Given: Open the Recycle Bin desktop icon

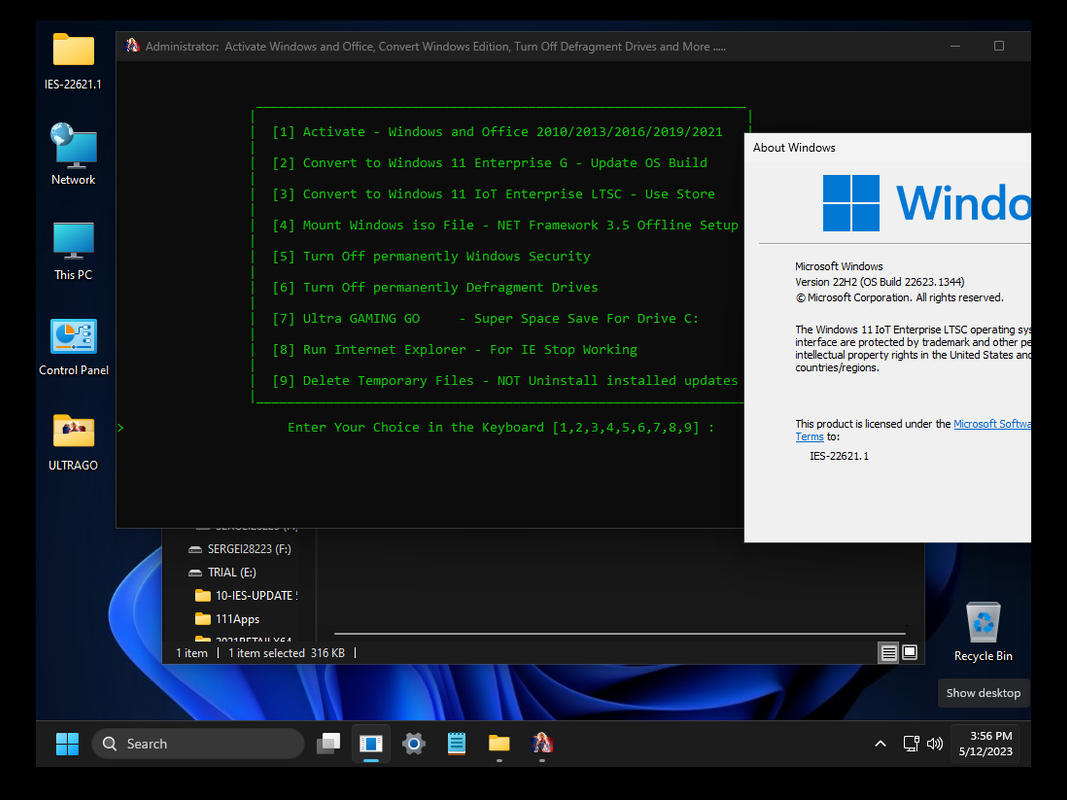Looking at the screenshot, I should [x=983, y=631].
